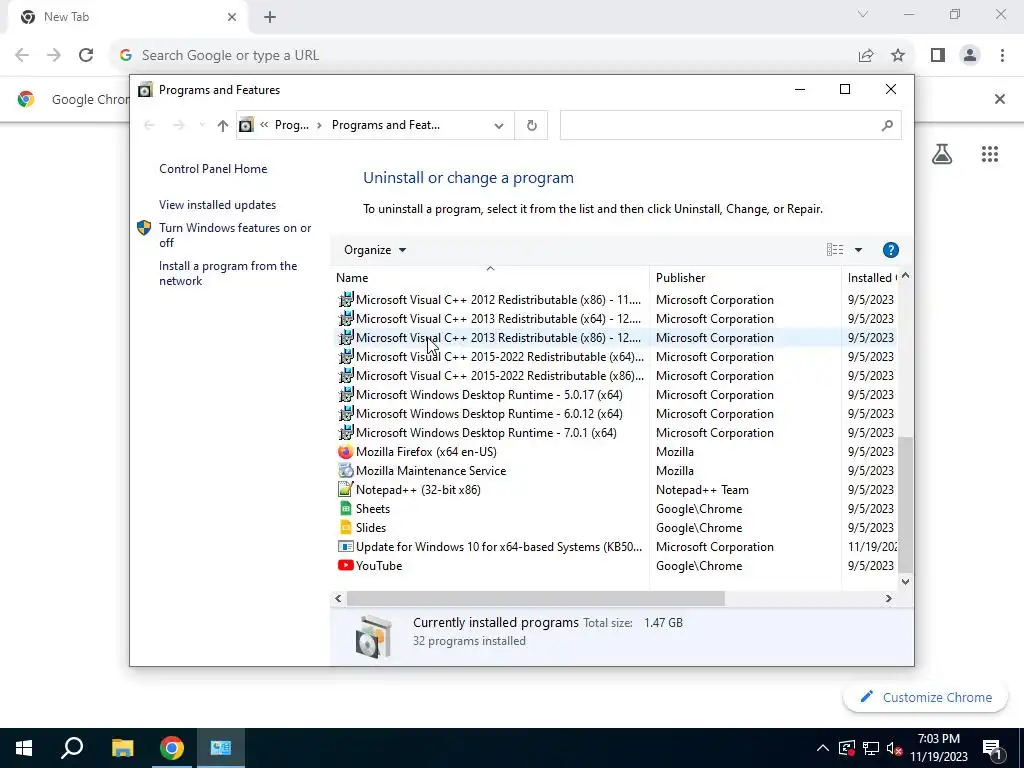Sort by Publisher column header
The height and width of the screenshot is (768, 1024).
745,278
